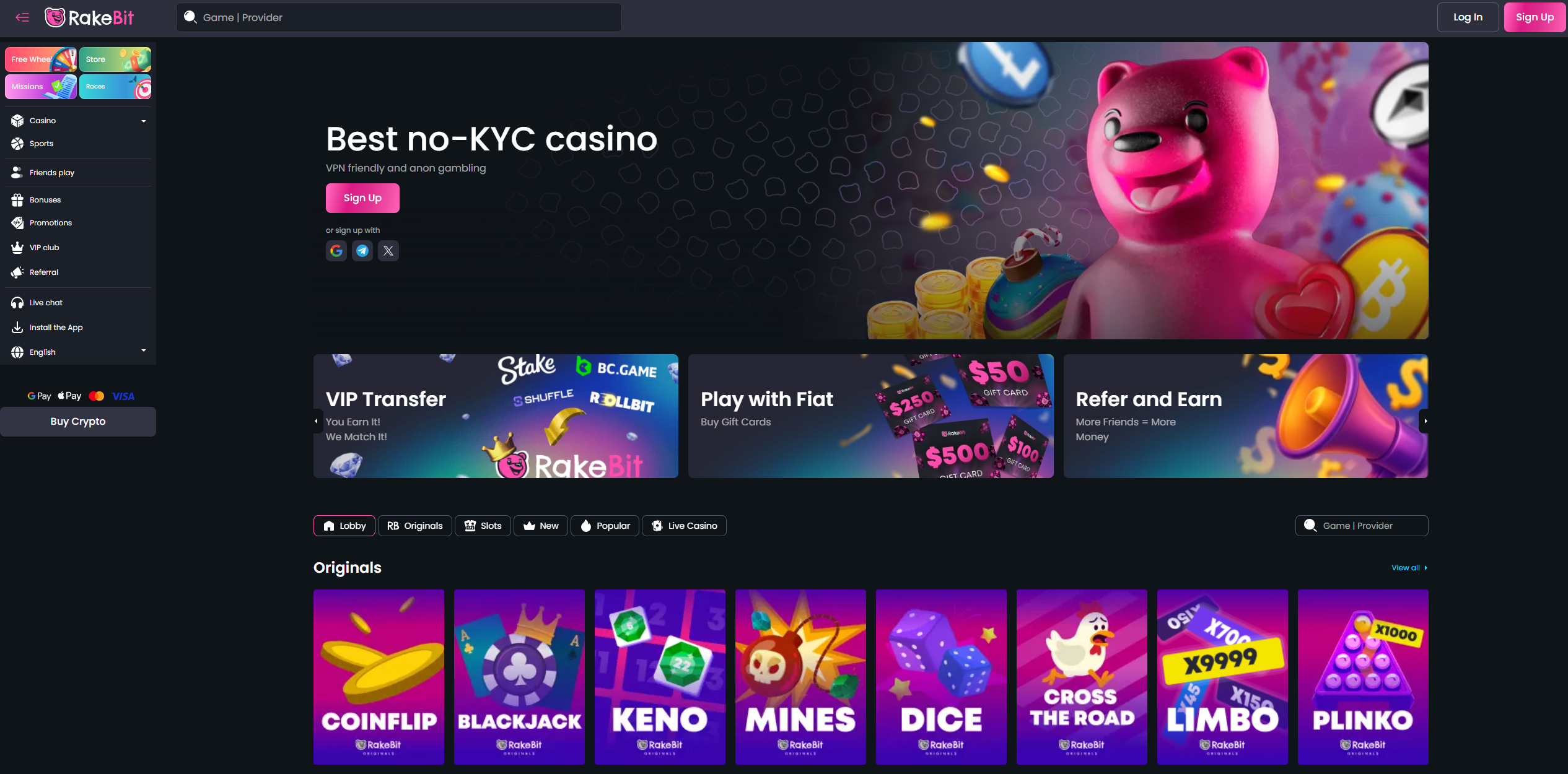Show previous promo banner with left arrow
The width and height of the screenshot is (1568, 774).
coord(317,421)
